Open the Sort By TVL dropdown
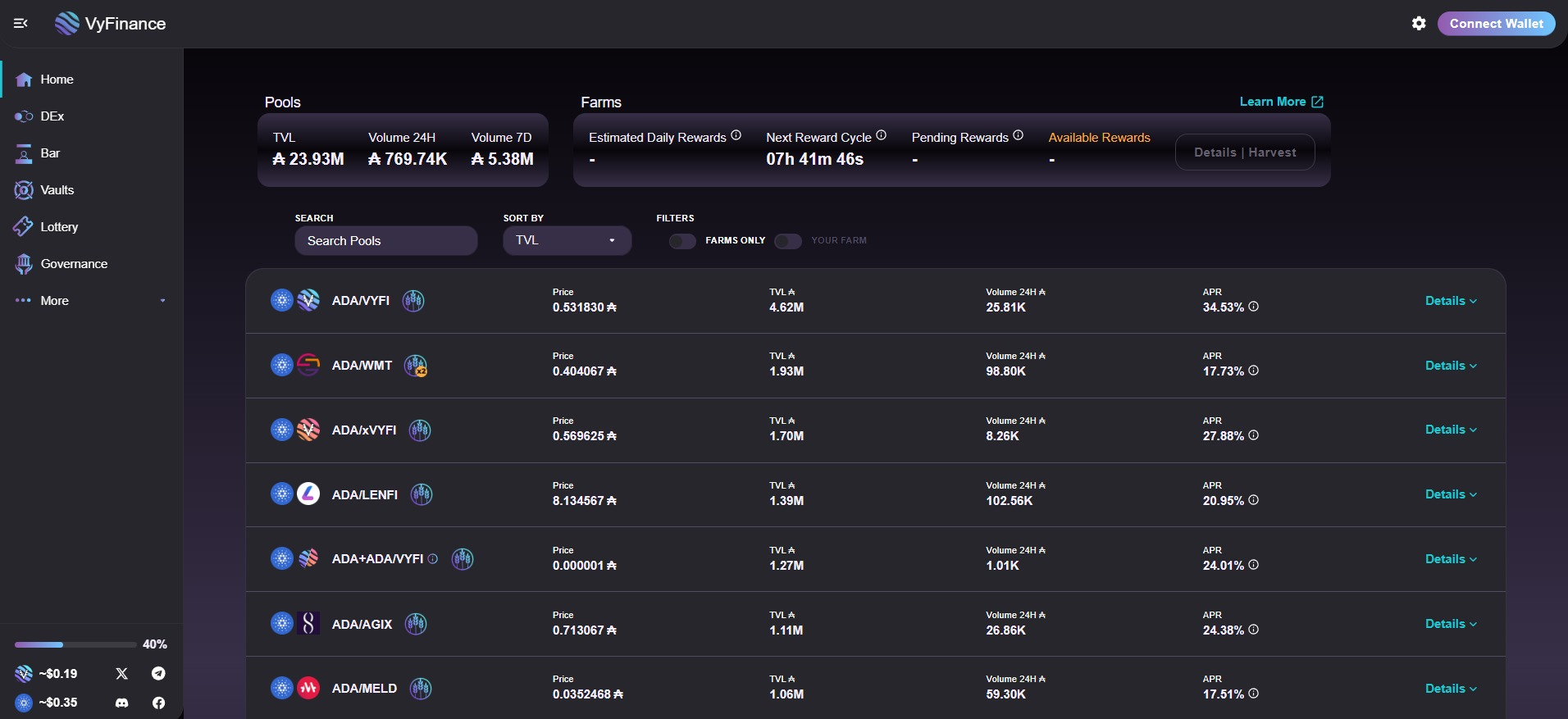This screenshot has height=719, width=1568. 567,241
